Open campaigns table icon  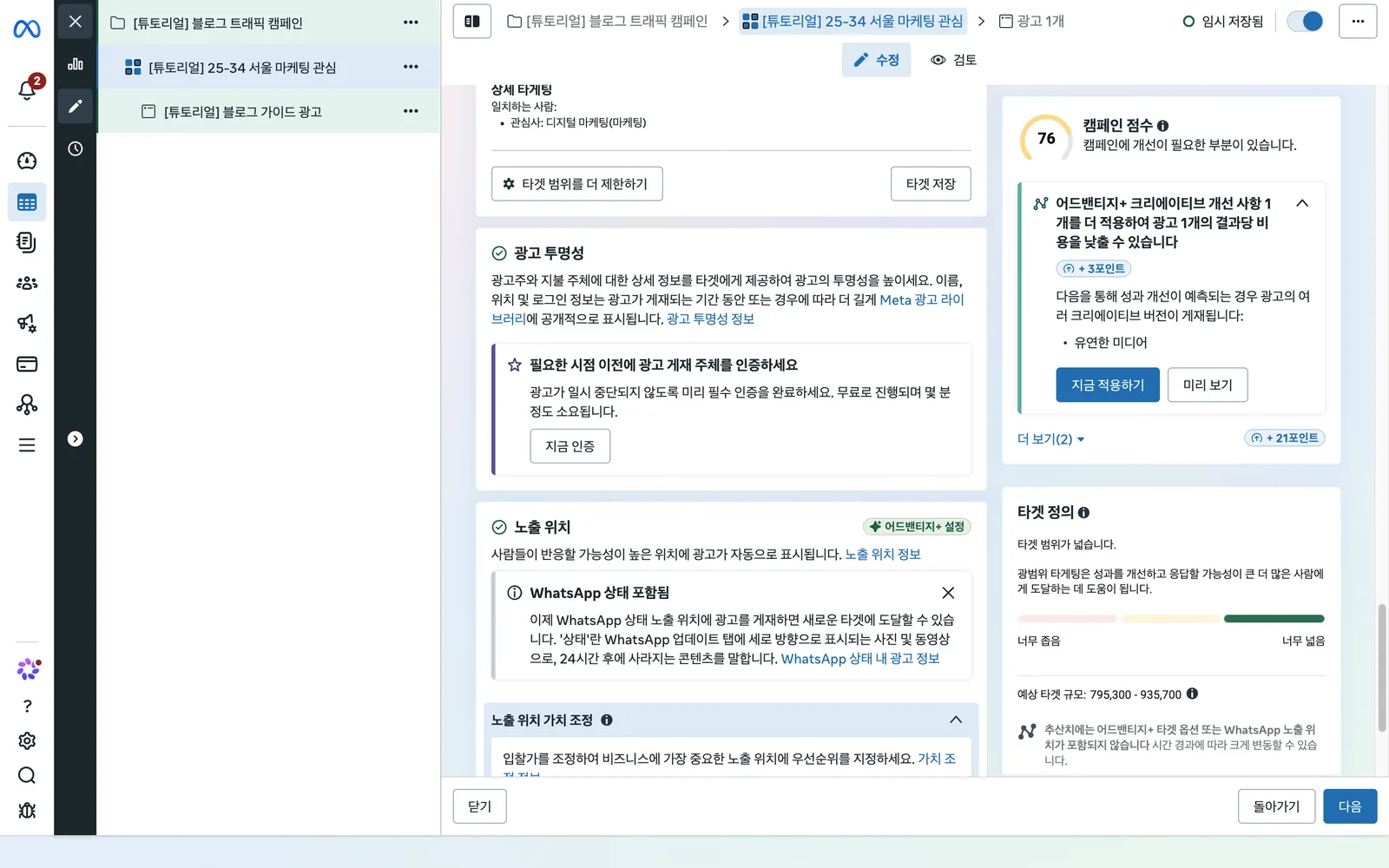(x=27, y=202)
